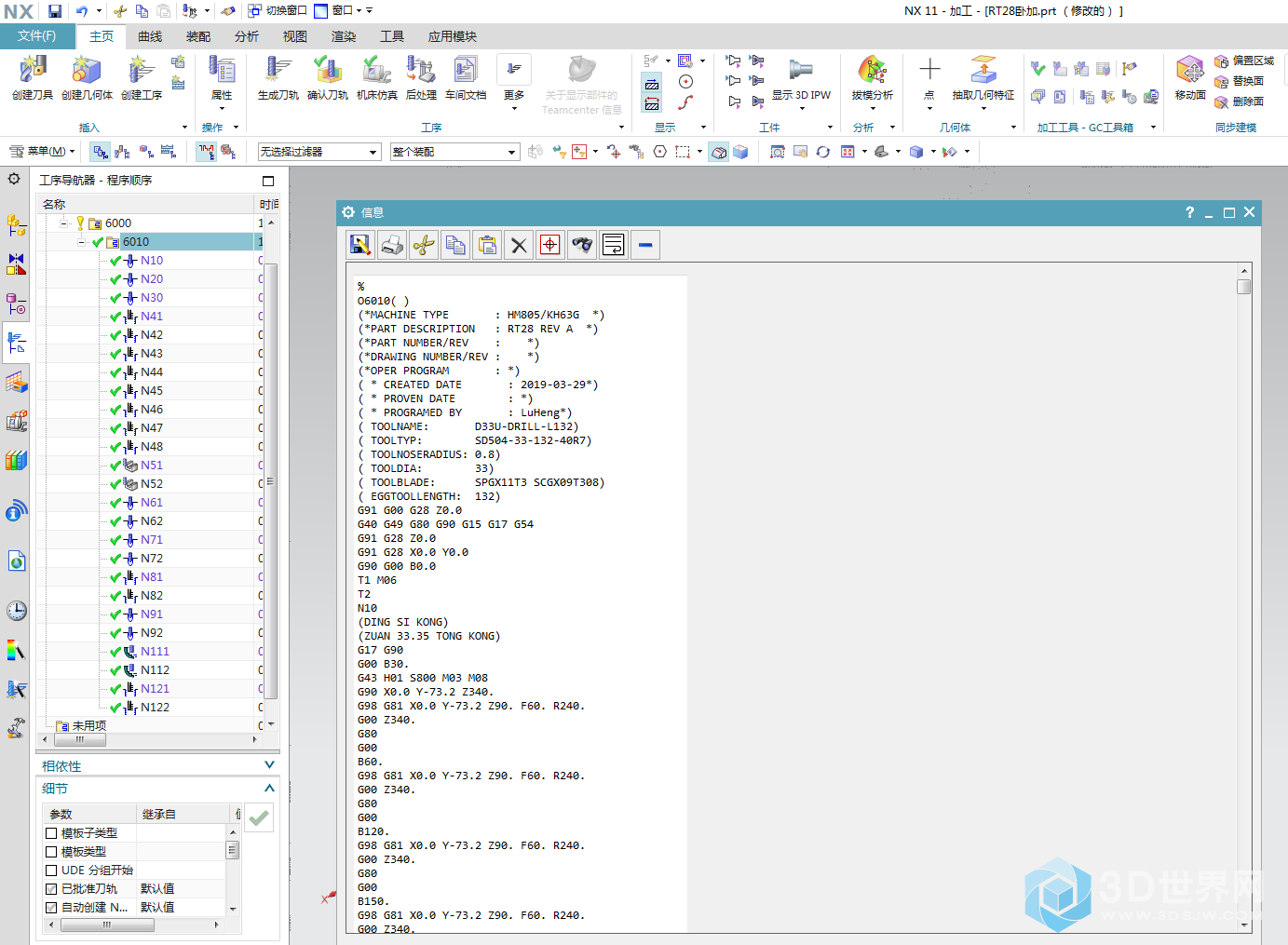Viewport: 1288px width, 945px height.
Task: Click the Point (点) icon
Action: (x=929, y=70)
